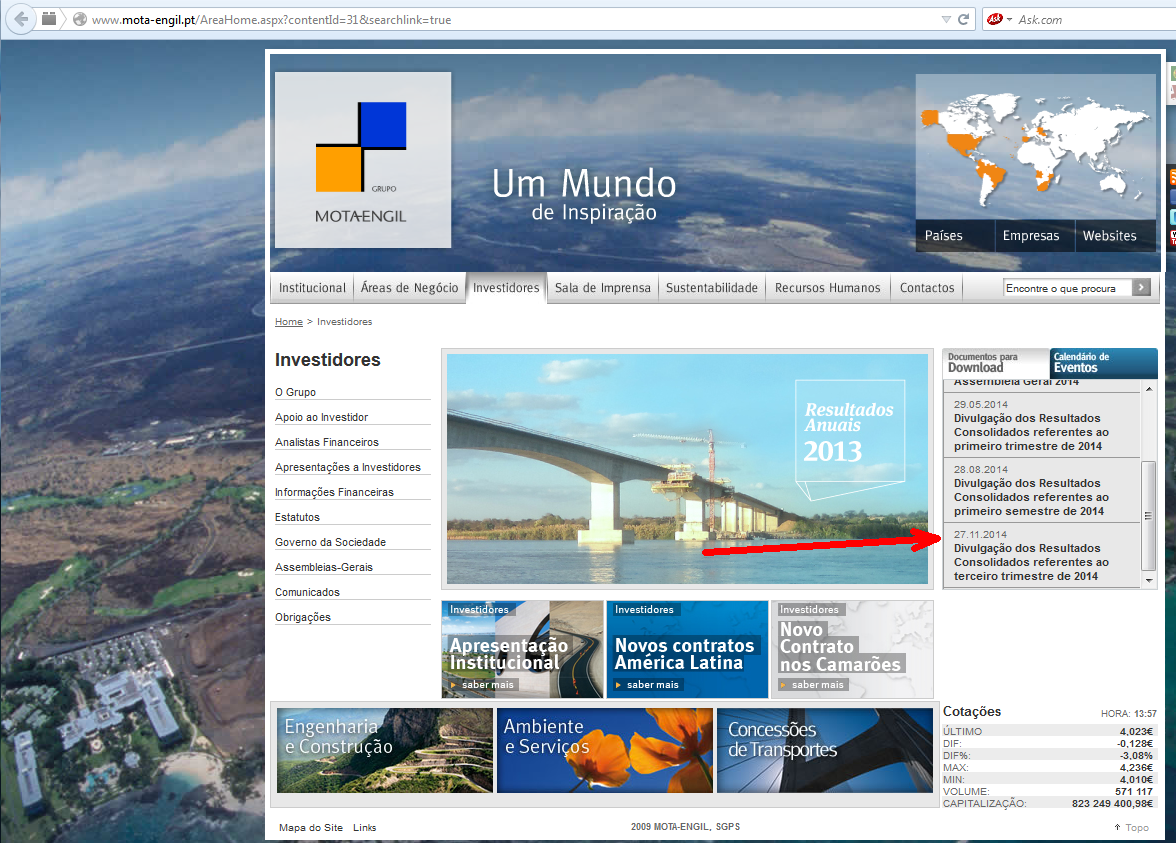Click the events list scroll up arrow

[1149, 388]
